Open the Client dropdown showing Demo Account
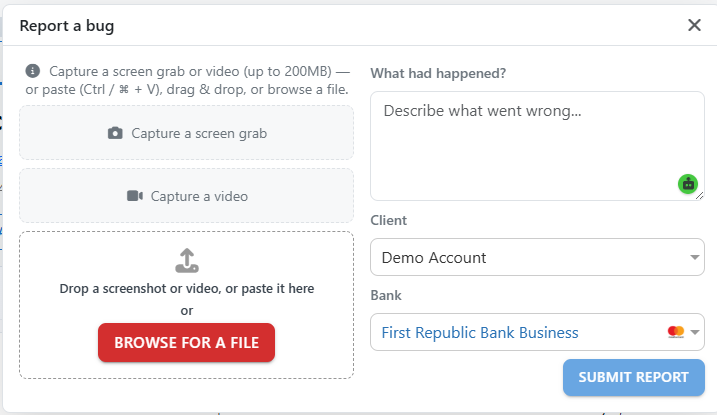This screenshot has width=717, height=415. (x=537, y=257)
